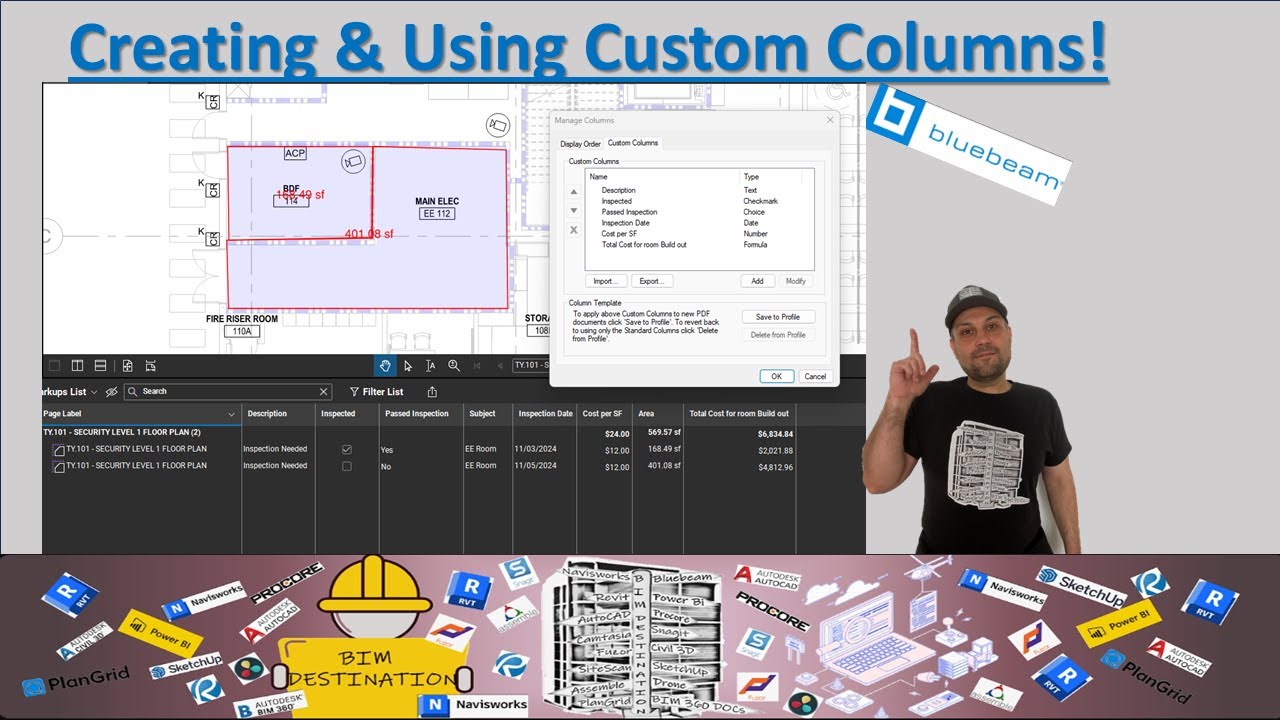Image resolution: width=1280 pixels, height=720 pixels.
Task: Toggle hide markups eye icon
Action: coord(112,392)
